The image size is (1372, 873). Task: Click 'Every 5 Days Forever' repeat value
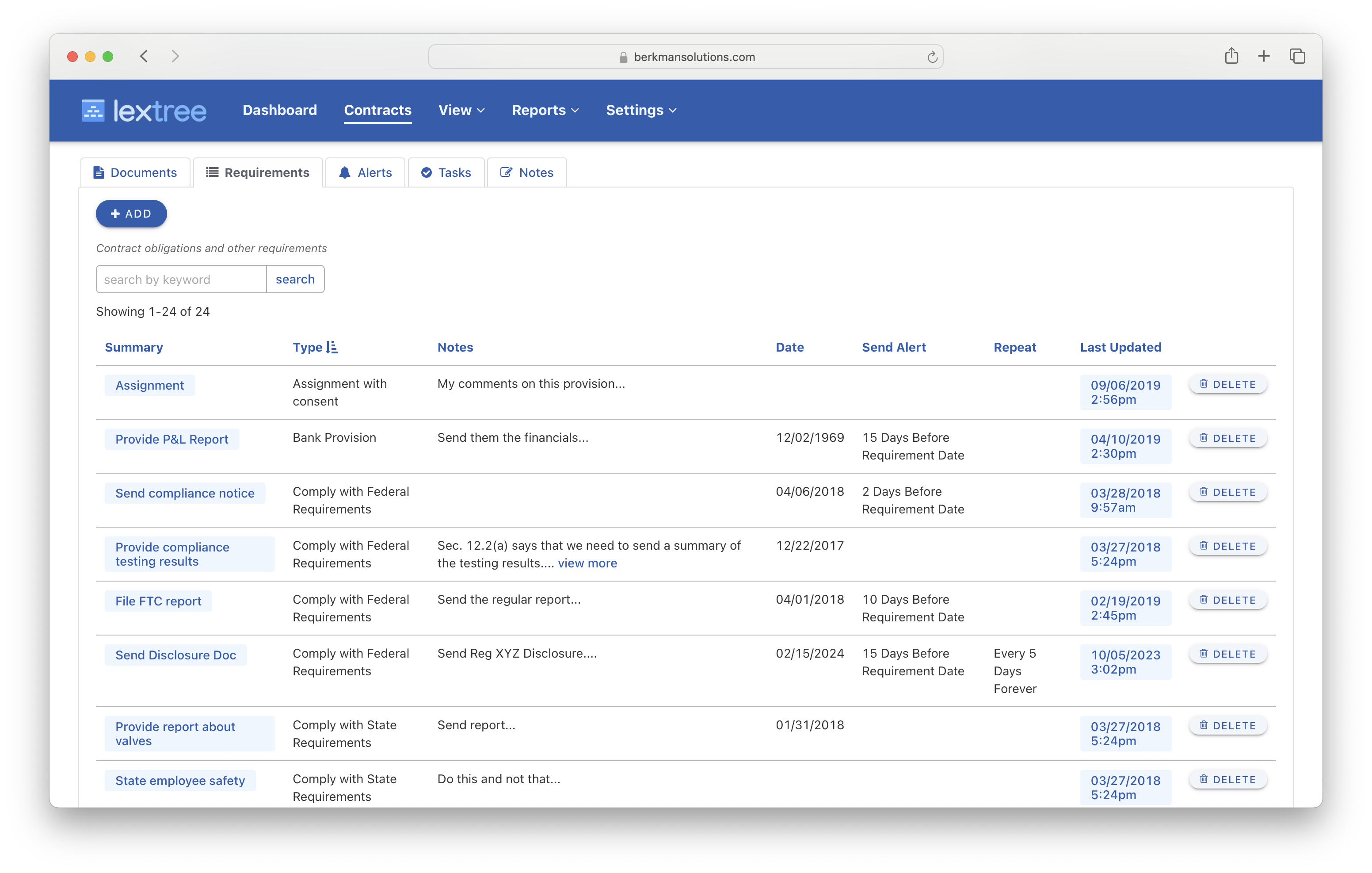(x=1015, y=671)
